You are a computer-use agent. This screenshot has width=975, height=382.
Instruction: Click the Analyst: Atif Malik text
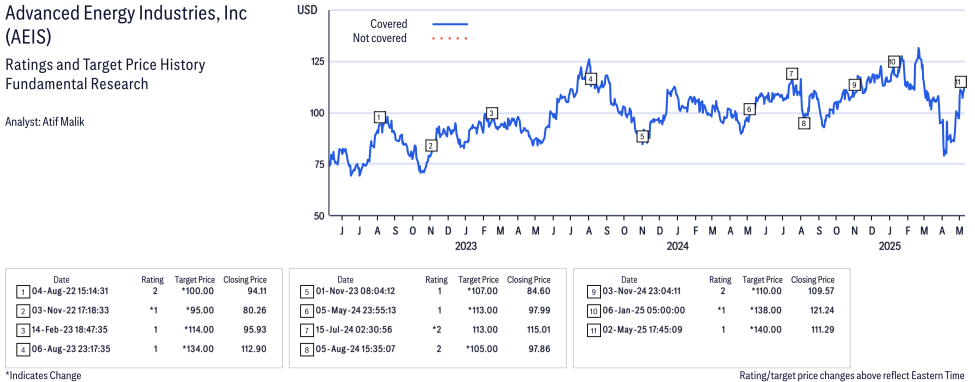coord(44,122)
